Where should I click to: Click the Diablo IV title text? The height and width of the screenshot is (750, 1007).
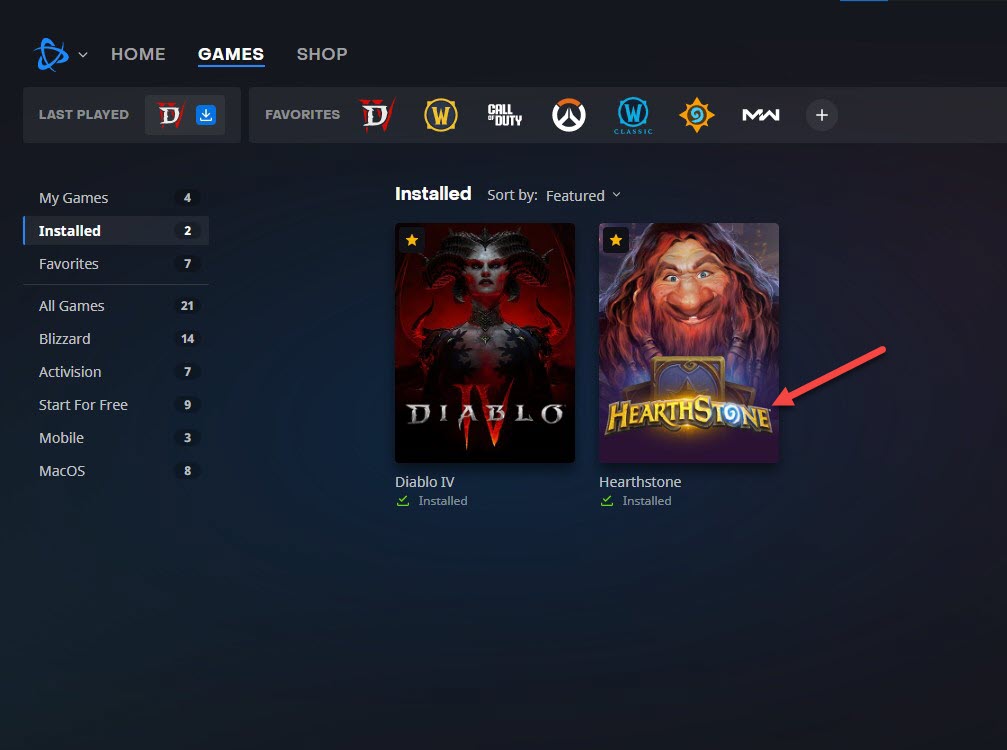click(x=425, y=482)
